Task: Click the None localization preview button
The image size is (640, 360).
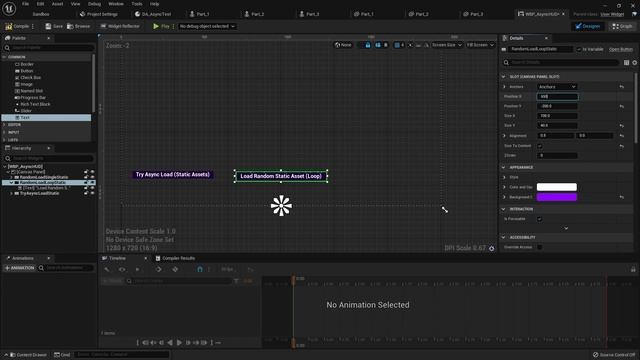Action: click(343, 45)
